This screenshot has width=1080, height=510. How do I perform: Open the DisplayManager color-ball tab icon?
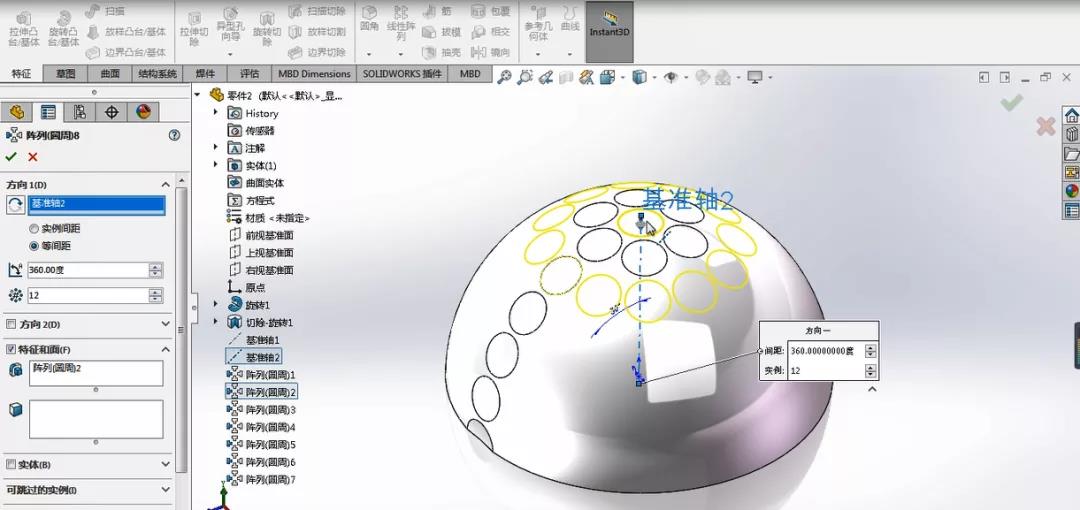coord(143,112)
